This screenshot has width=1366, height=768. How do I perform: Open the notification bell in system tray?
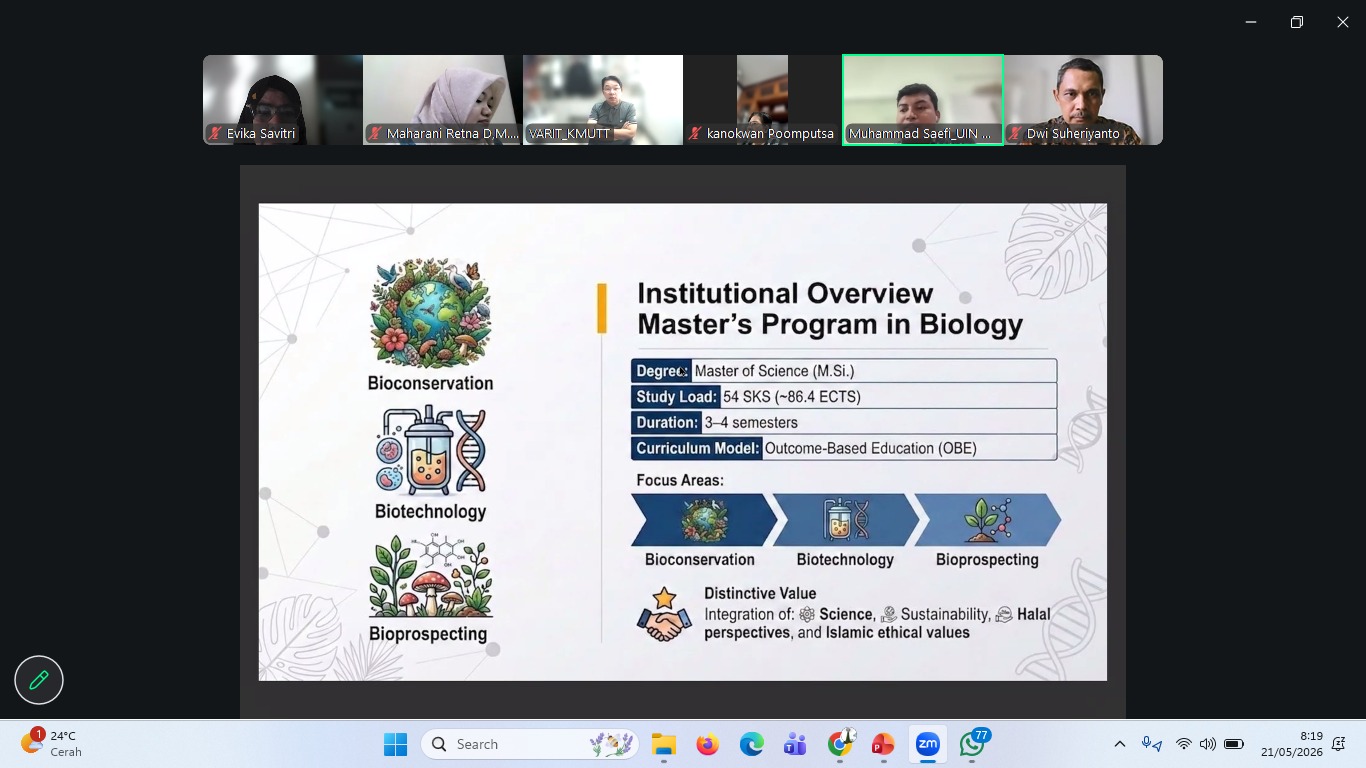click(1339, 744)
